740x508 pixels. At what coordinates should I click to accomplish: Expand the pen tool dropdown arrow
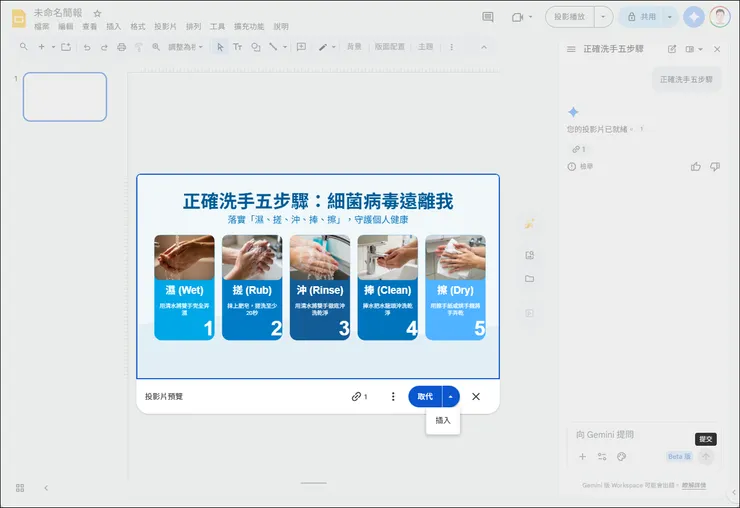334,47
